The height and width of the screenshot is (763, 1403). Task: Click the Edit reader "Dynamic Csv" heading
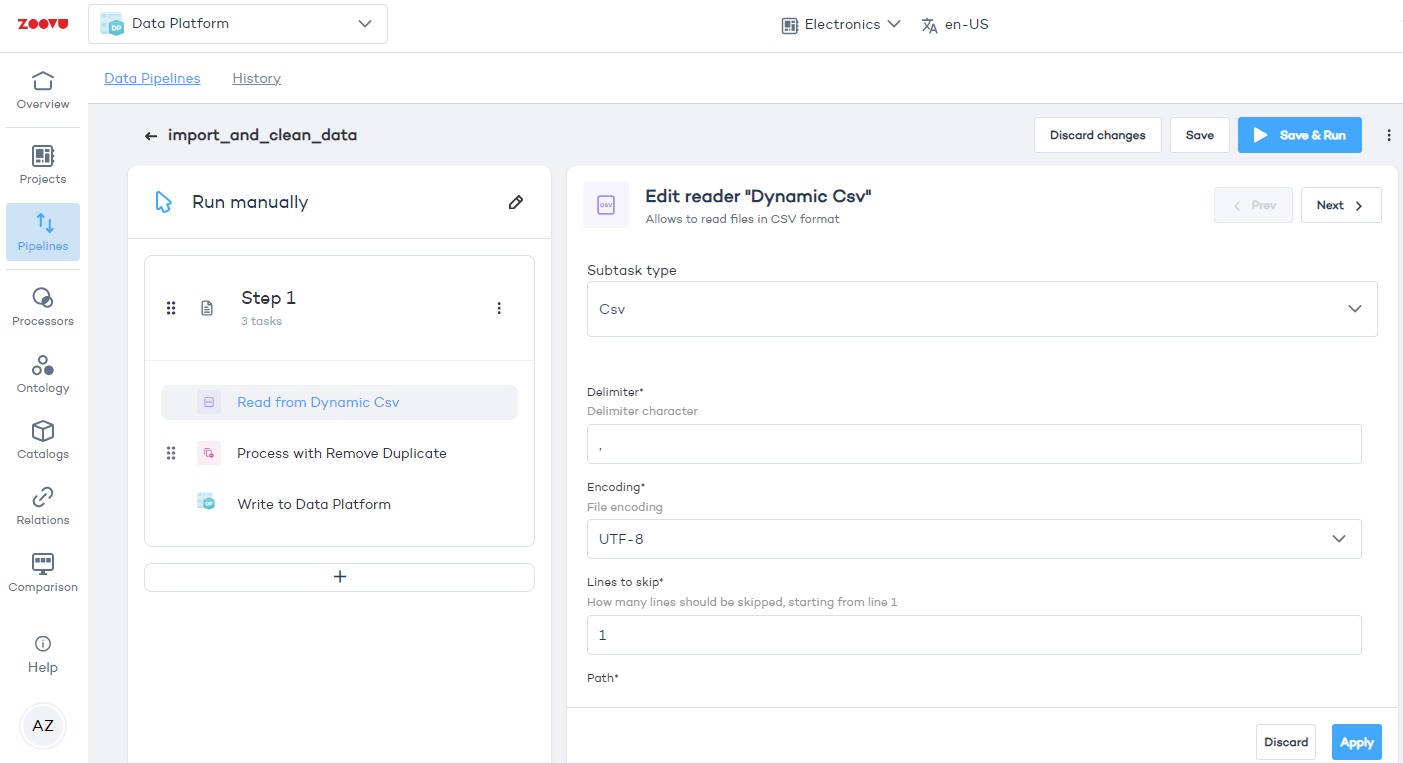pos(759,196)
